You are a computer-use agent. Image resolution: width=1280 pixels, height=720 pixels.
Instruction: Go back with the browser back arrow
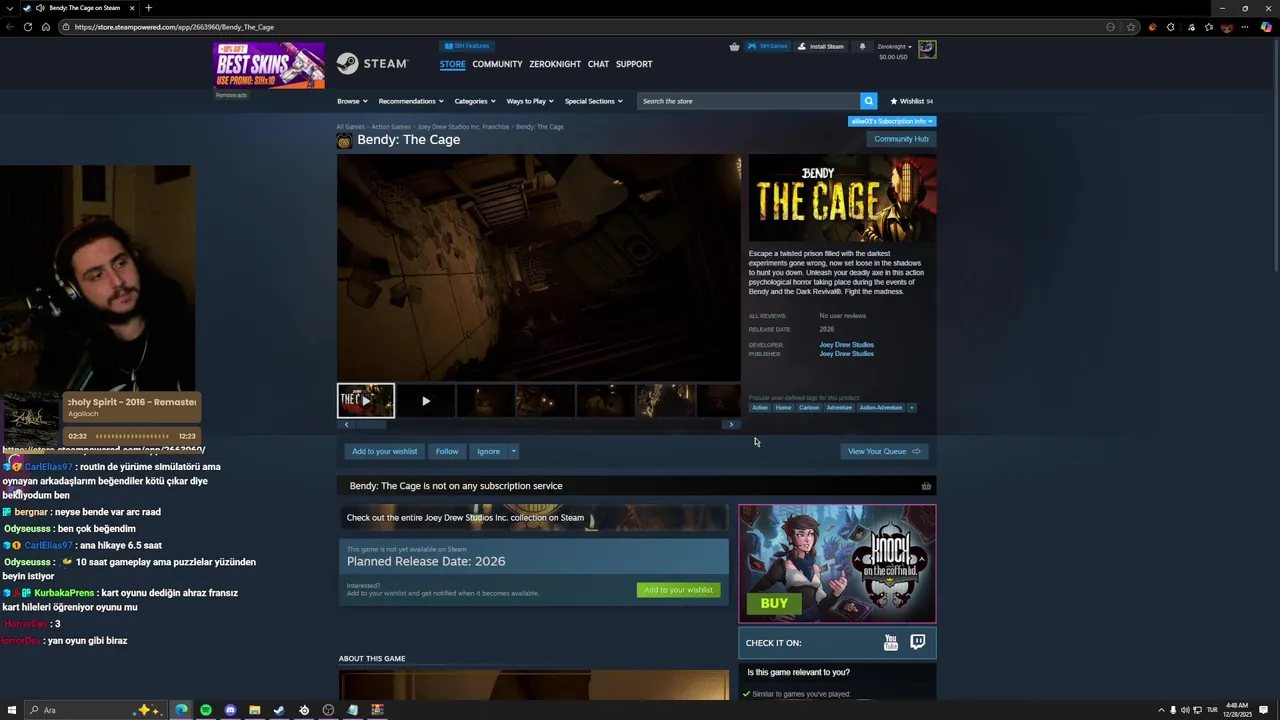[x=9, y=27]
